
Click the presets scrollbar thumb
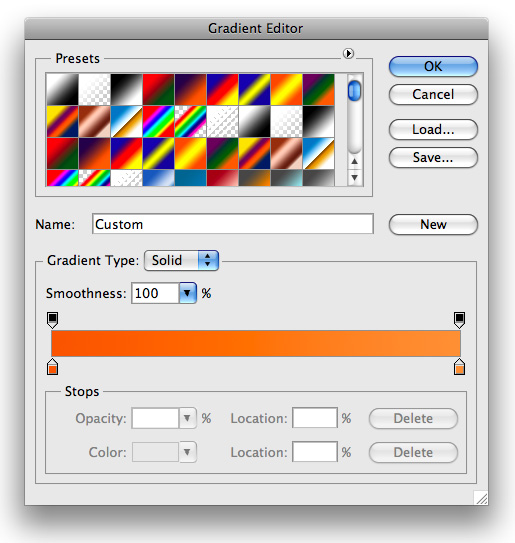pyautogui.click(x=354, y=91)
